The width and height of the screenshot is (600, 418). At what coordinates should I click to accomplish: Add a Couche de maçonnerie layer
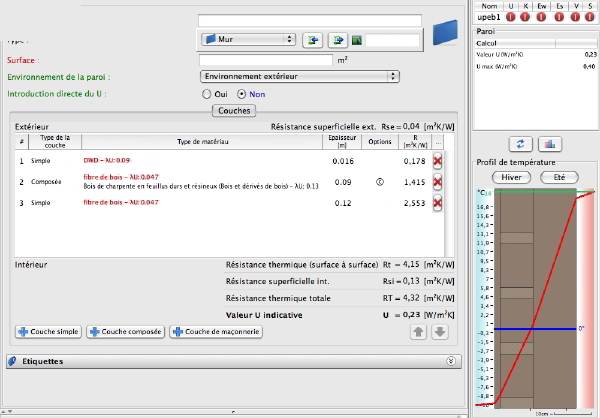216,331
